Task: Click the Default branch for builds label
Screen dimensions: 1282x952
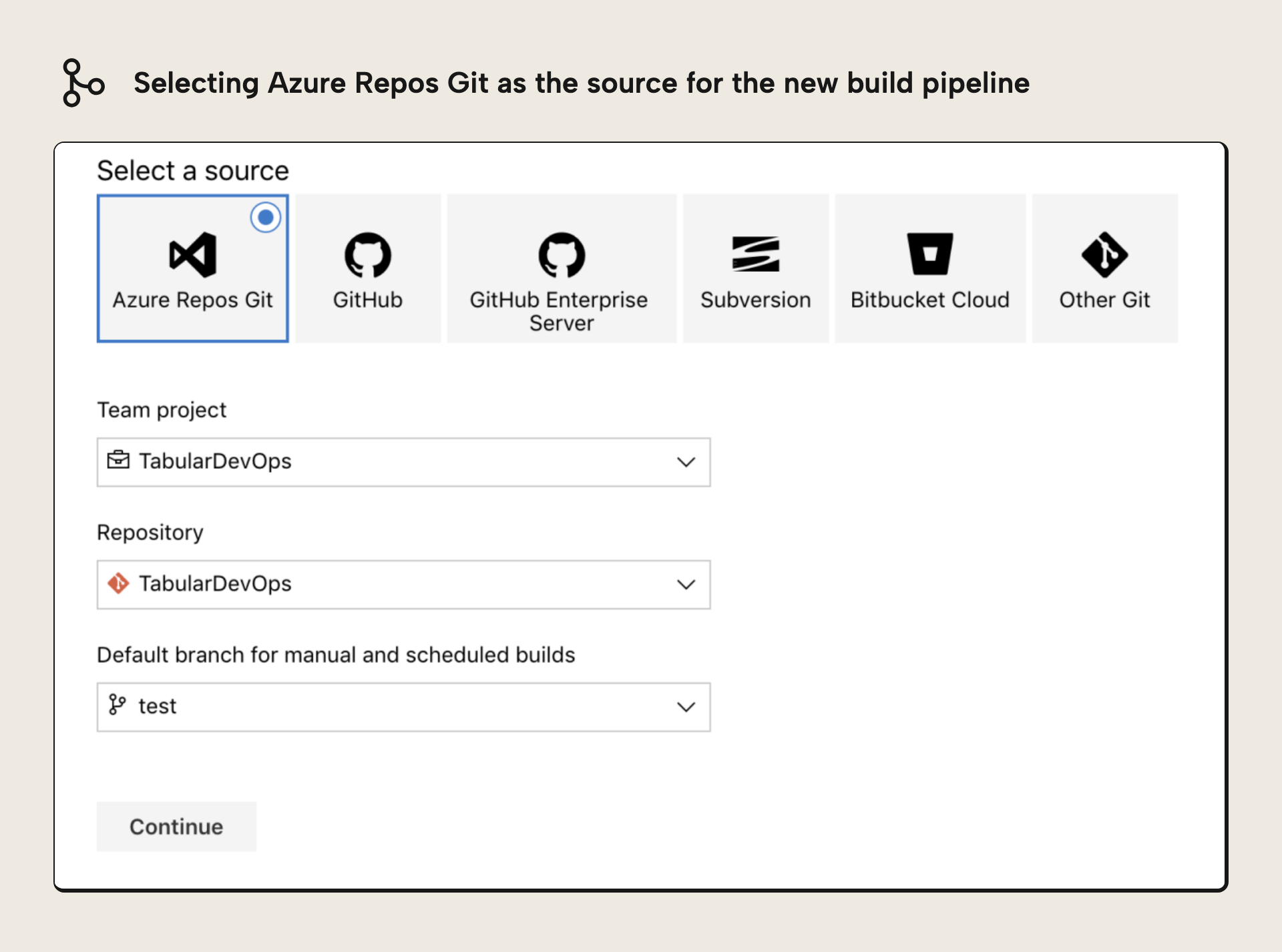Action: 336,654
